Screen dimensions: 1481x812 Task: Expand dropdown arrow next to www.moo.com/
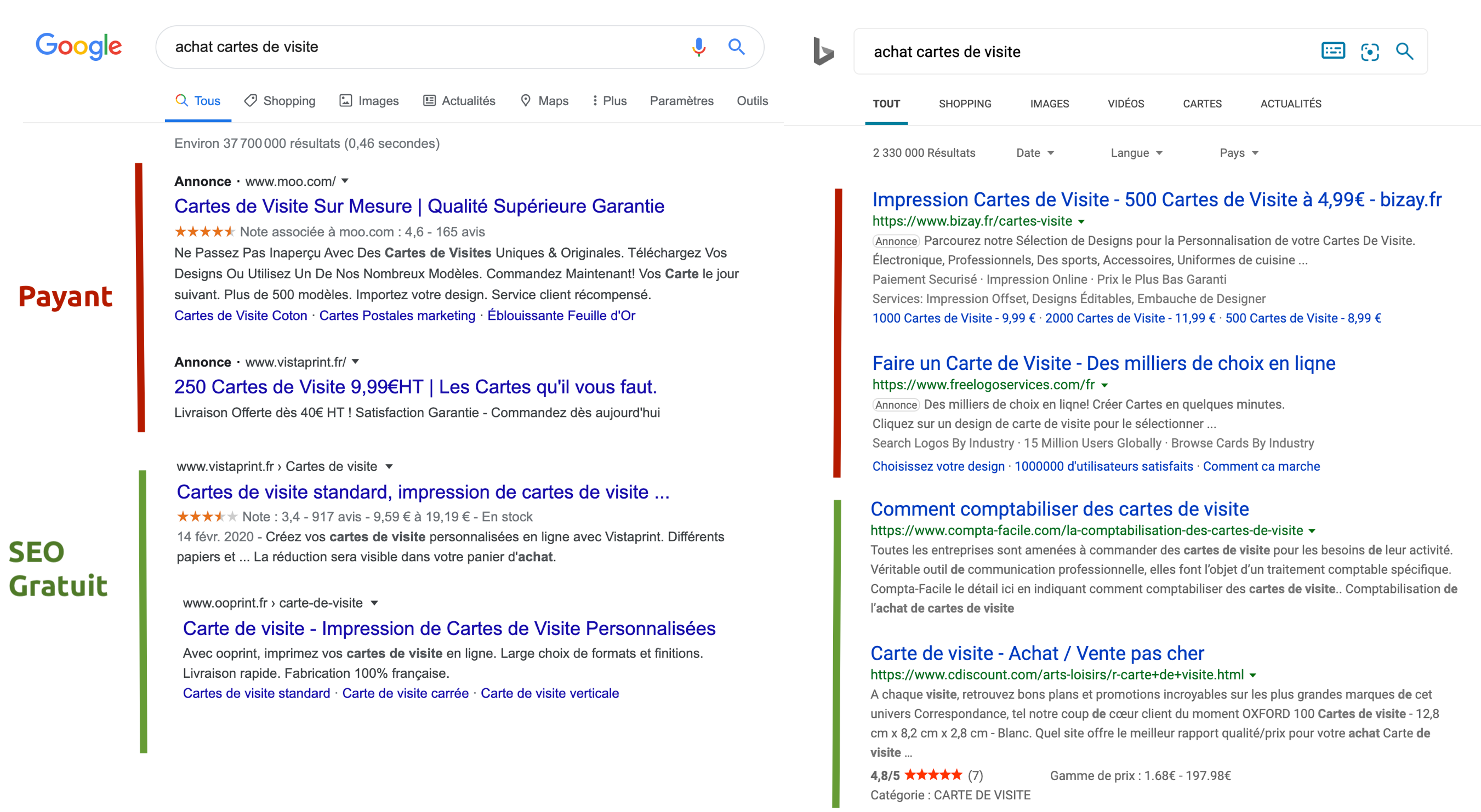(x=345, y=181)
